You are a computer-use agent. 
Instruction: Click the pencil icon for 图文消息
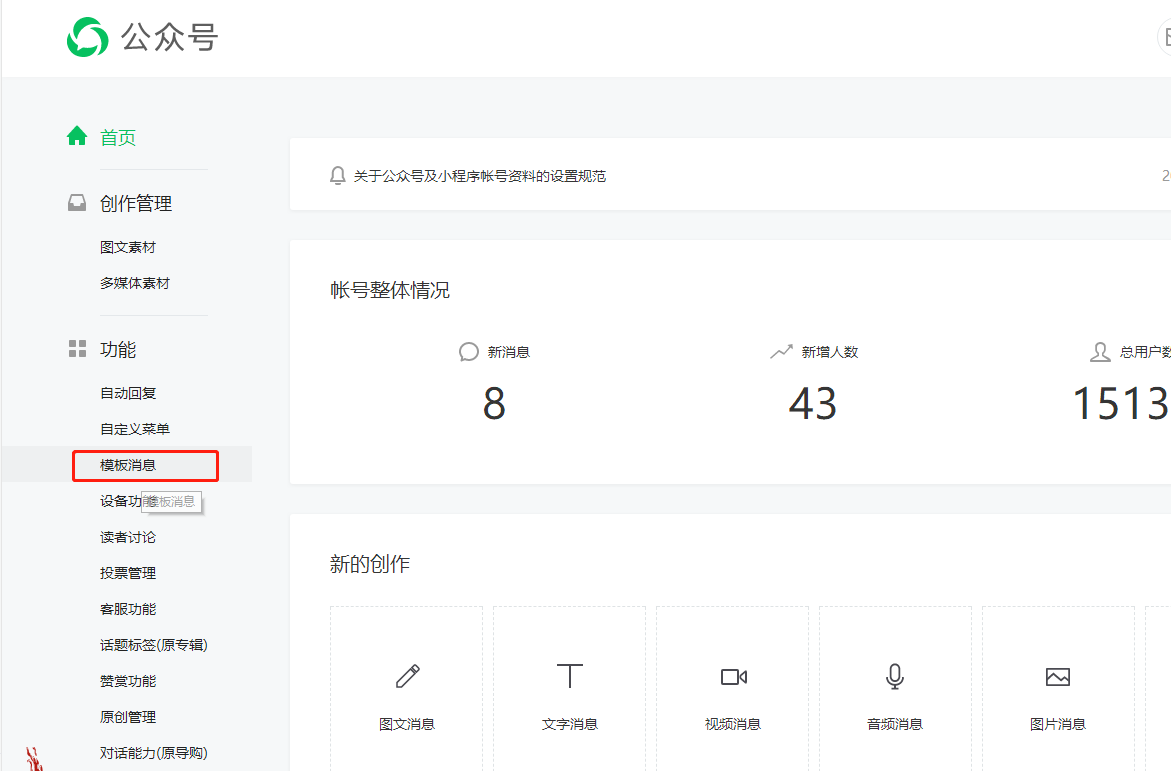[407, 677]
